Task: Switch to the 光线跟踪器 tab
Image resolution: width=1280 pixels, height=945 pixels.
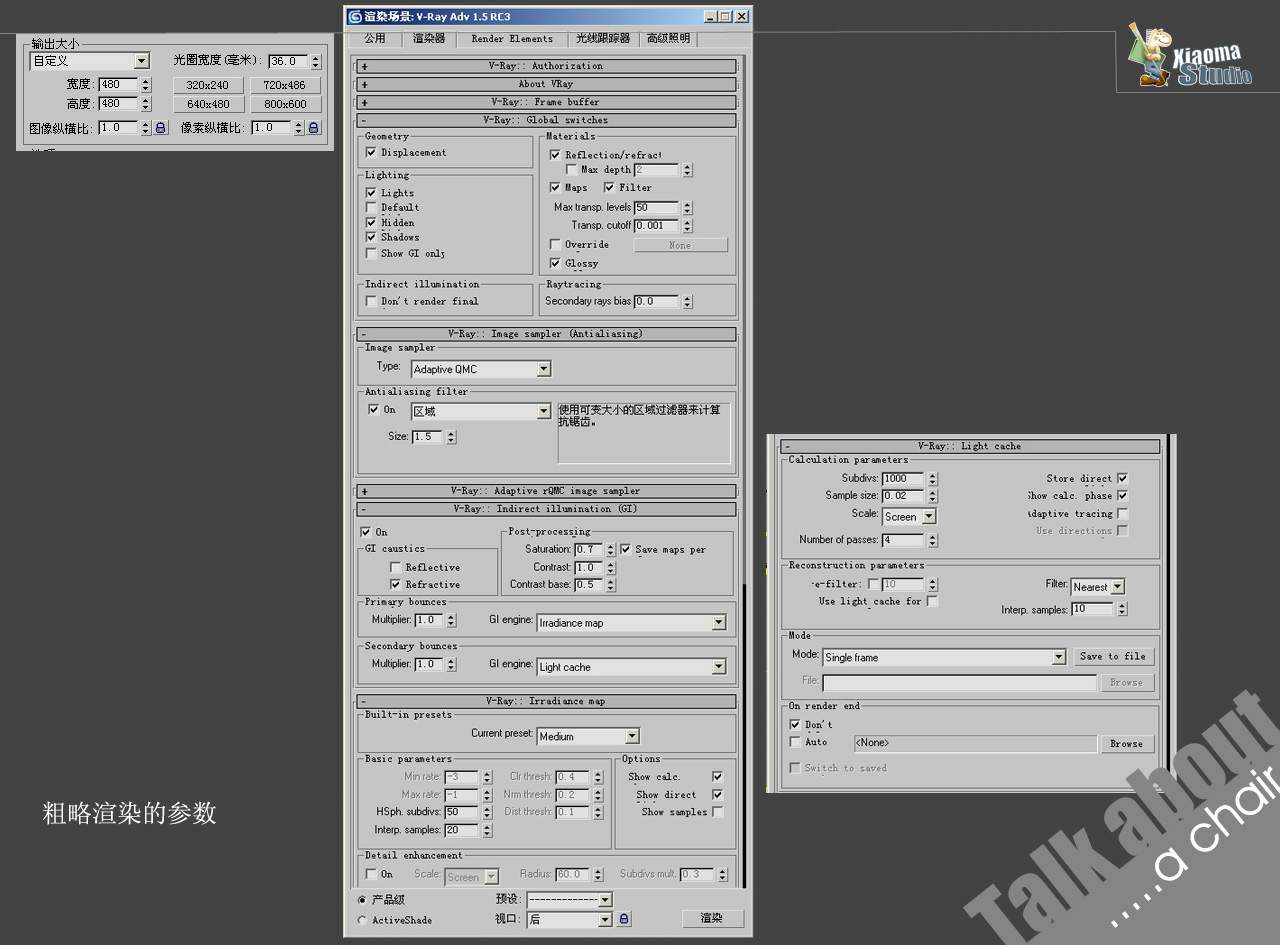Action: point(603,38)
